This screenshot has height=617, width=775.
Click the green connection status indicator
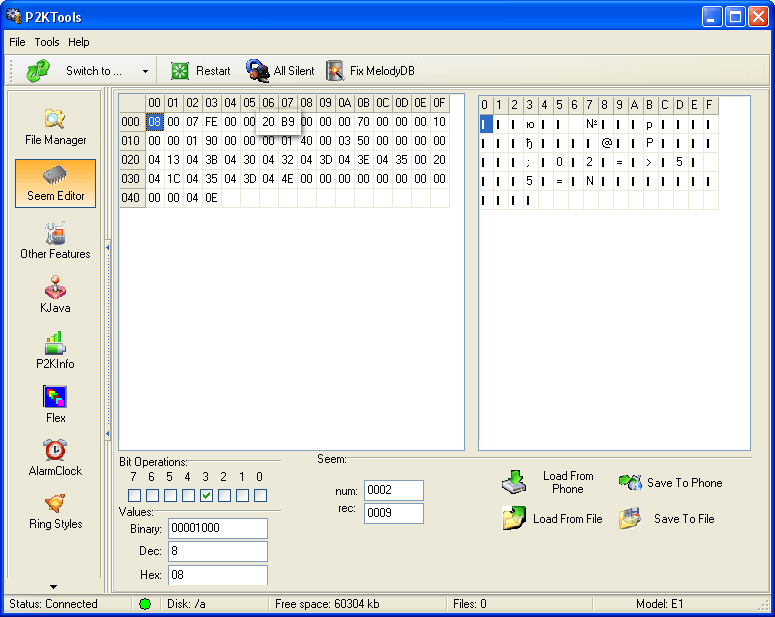click(145, 604)
